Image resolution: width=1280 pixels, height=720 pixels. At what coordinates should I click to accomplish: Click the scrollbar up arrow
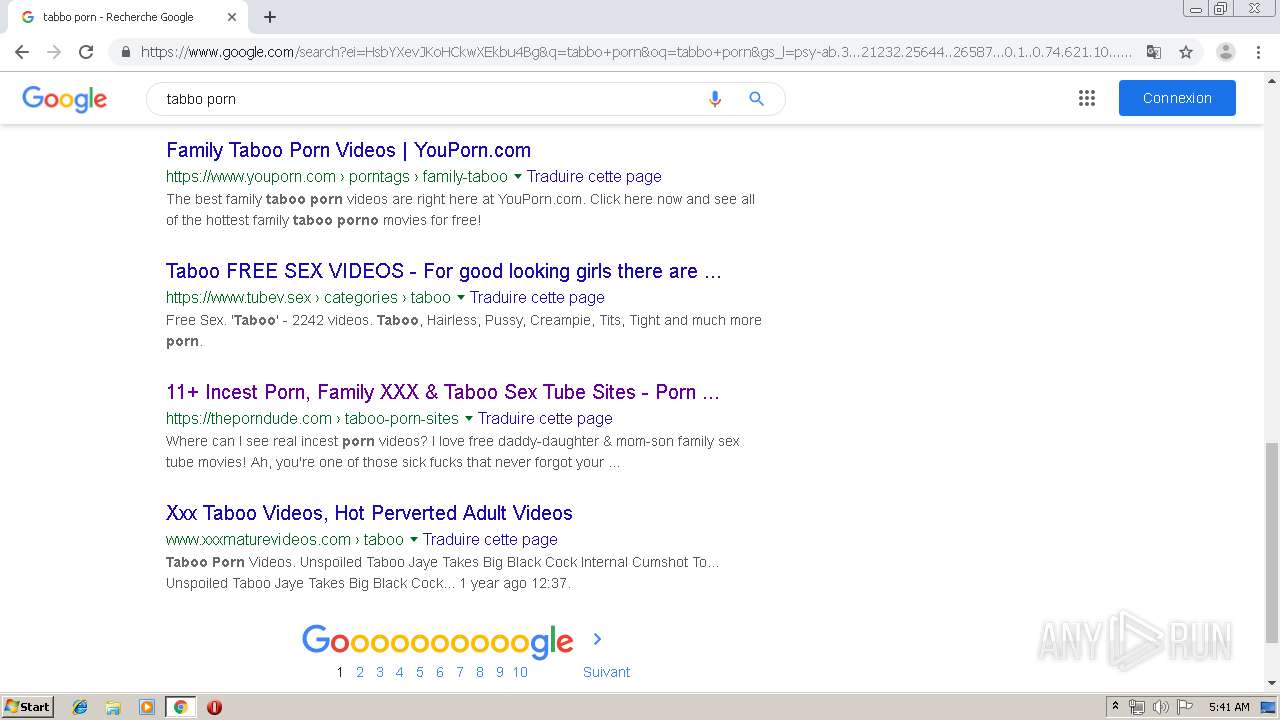click(x=1271, y=80)
